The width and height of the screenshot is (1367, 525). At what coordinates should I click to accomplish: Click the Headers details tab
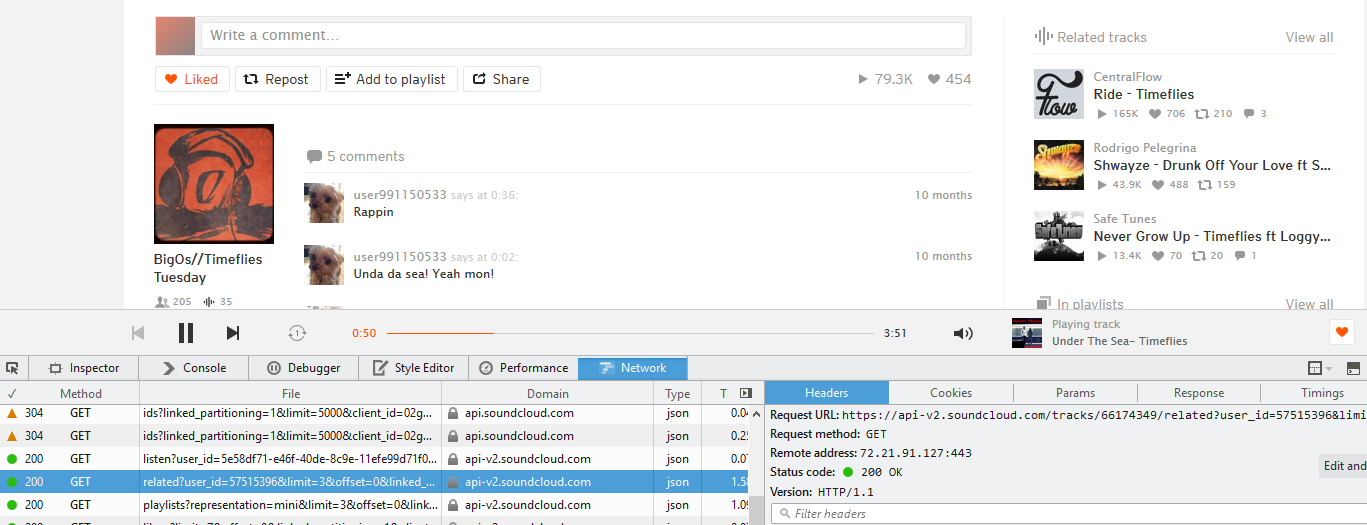(827, 393)
